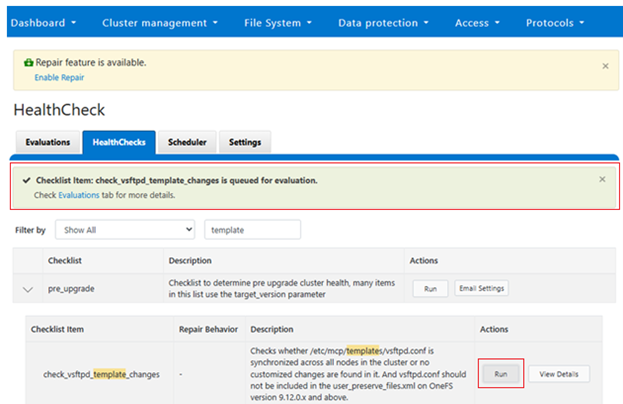Click the checkmark icon in success alert
Viewport: 623px width, 404px height.
click(x=26, y=181)
